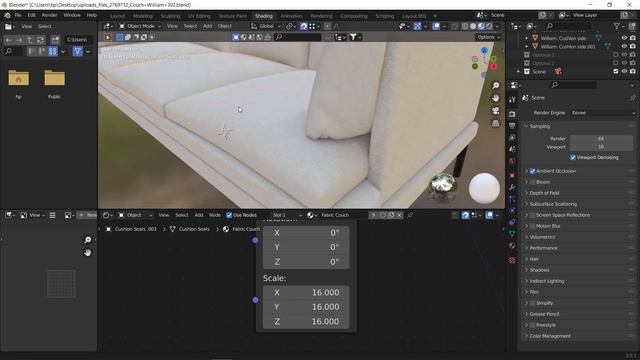This screenshot has width=640, height=360.
Task: Go to parent directory in file browser
Action: 30,40
